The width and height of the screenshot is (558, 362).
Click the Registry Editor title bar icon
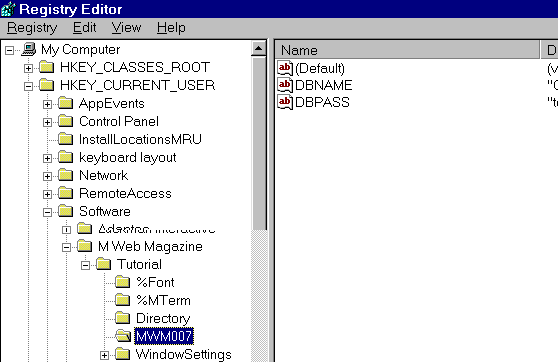[x=8, y=9]
